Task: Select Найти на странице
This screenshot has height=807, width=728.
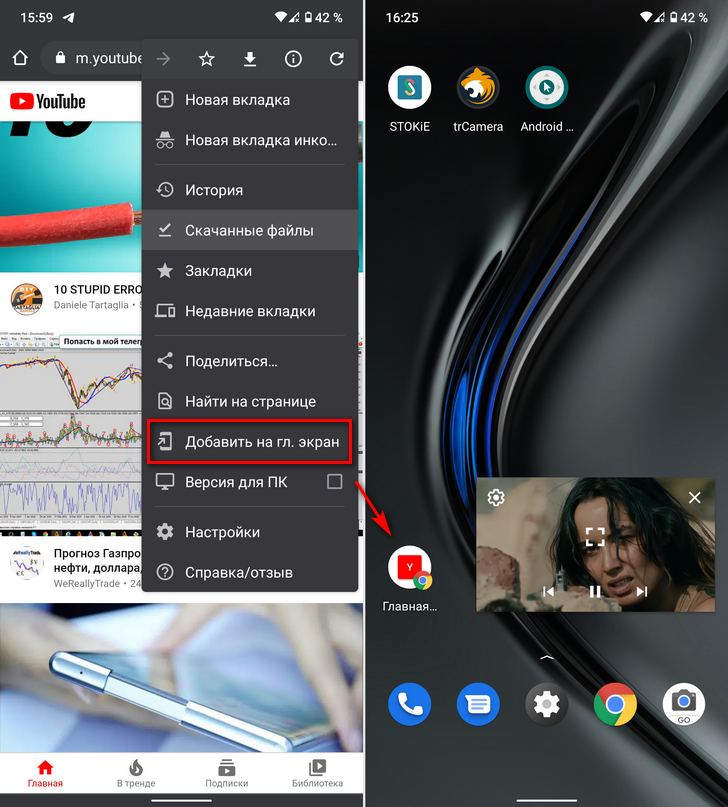Action: tap(250, 401)
